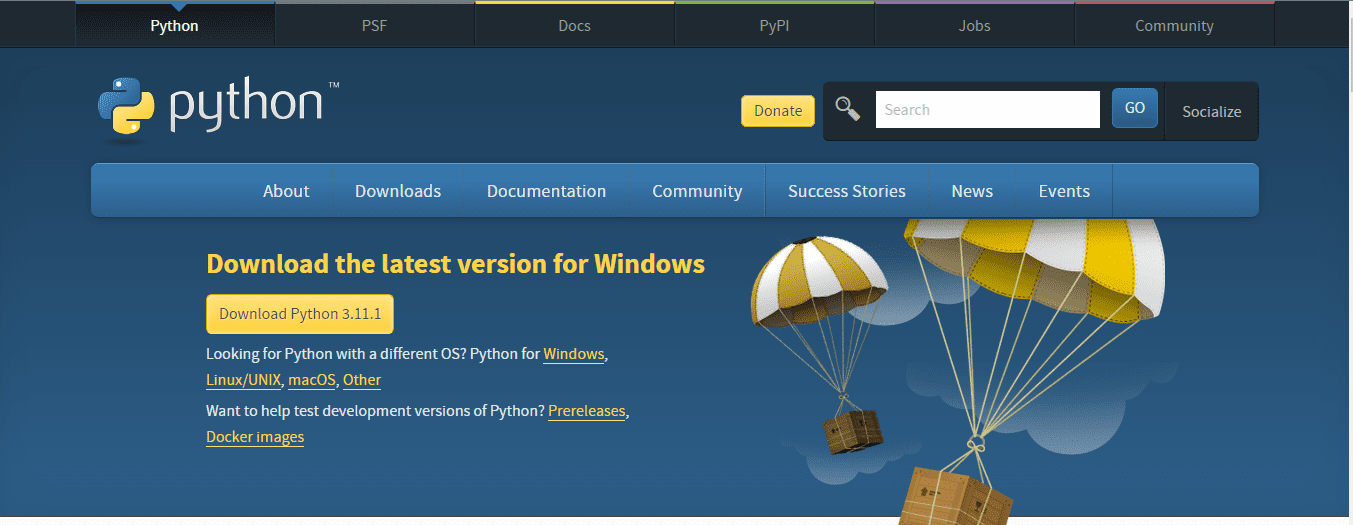Screen dimensions: 1353x525
Task: Click into the Search input field
Action: click(988, 109)
